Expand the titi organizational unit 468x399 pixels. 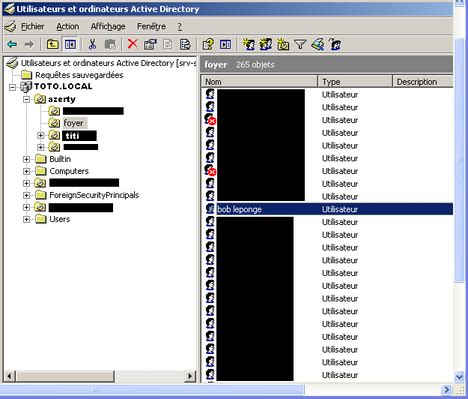[40, 135]
